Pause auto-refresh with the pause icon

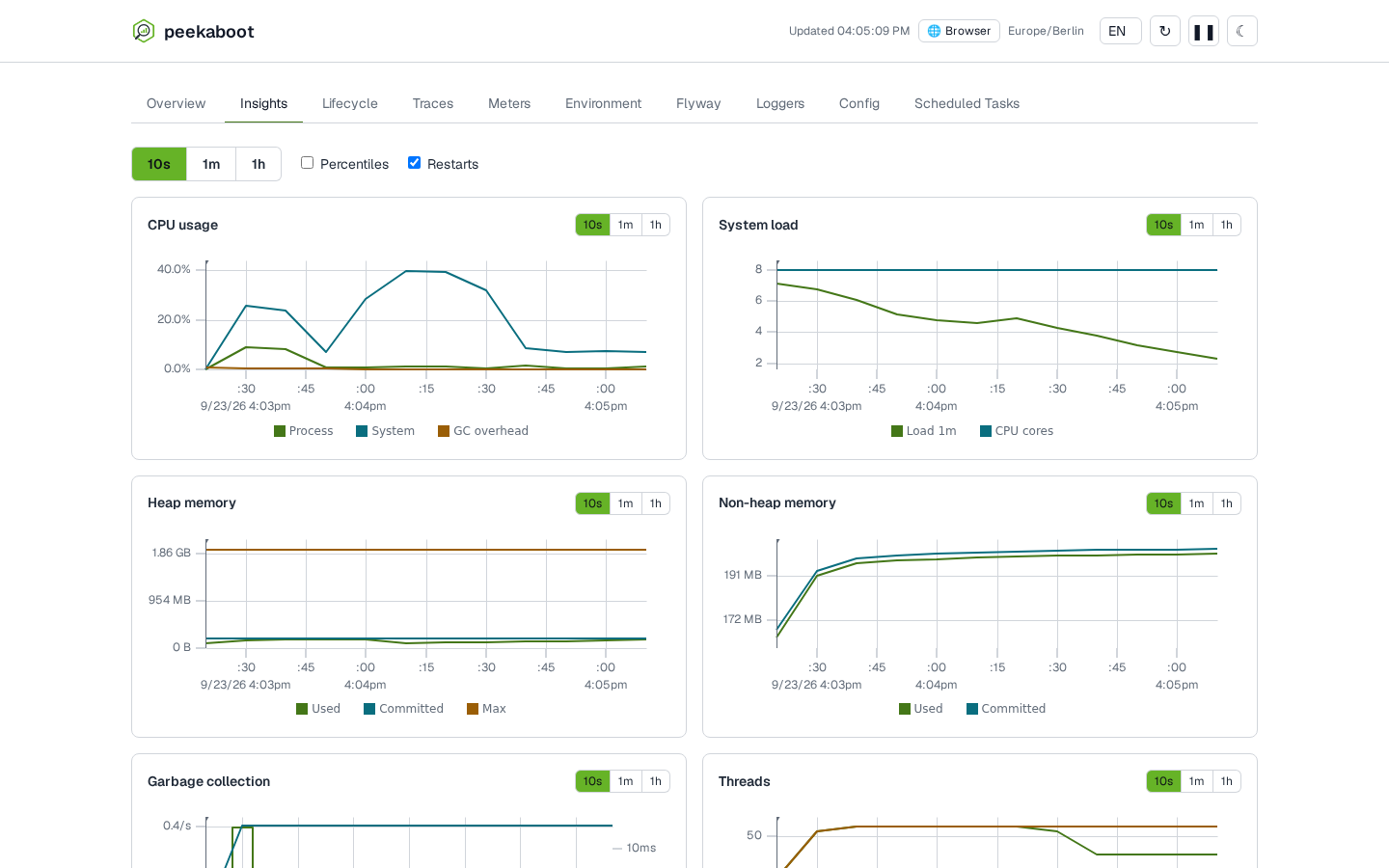click(1204, 31)
